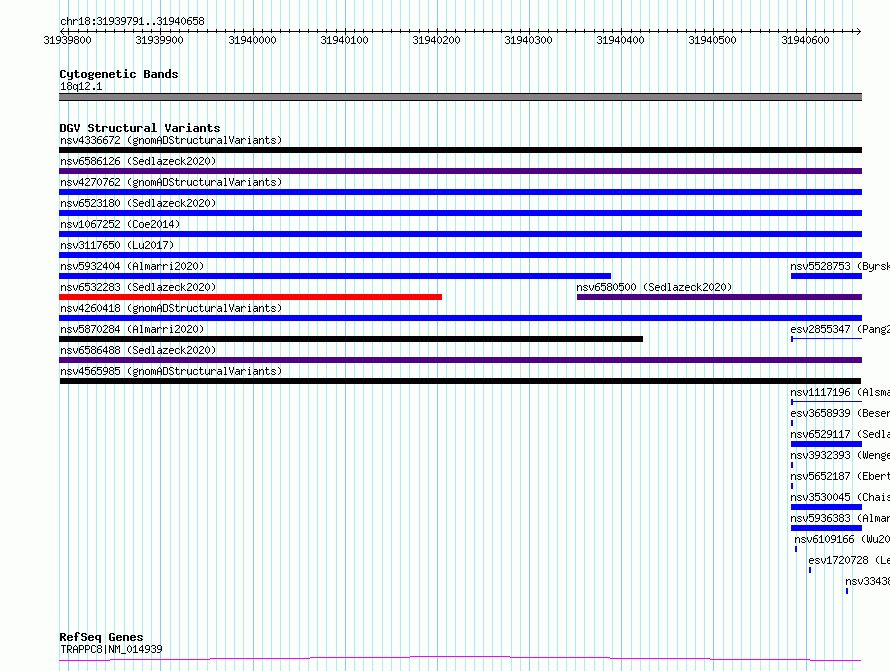Open the nsv5528753 variant label
Screen dimensions: 890x671
pyautogui.click(x=839, y=266)
